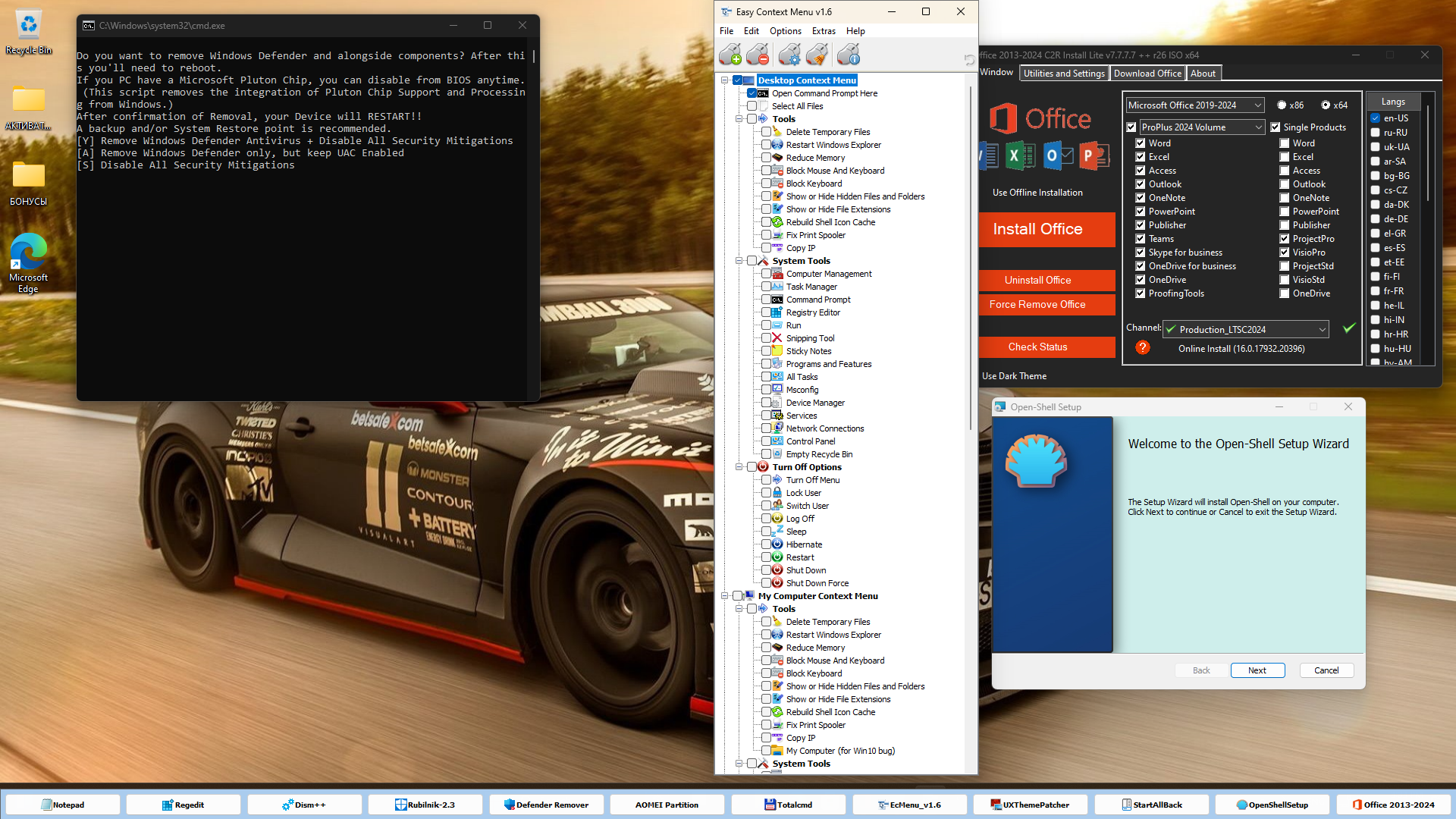Collapse the Tools group under My Computer Context Menu
The width and height of the screenshot is (1456, 819).
(x=739, y=609)
